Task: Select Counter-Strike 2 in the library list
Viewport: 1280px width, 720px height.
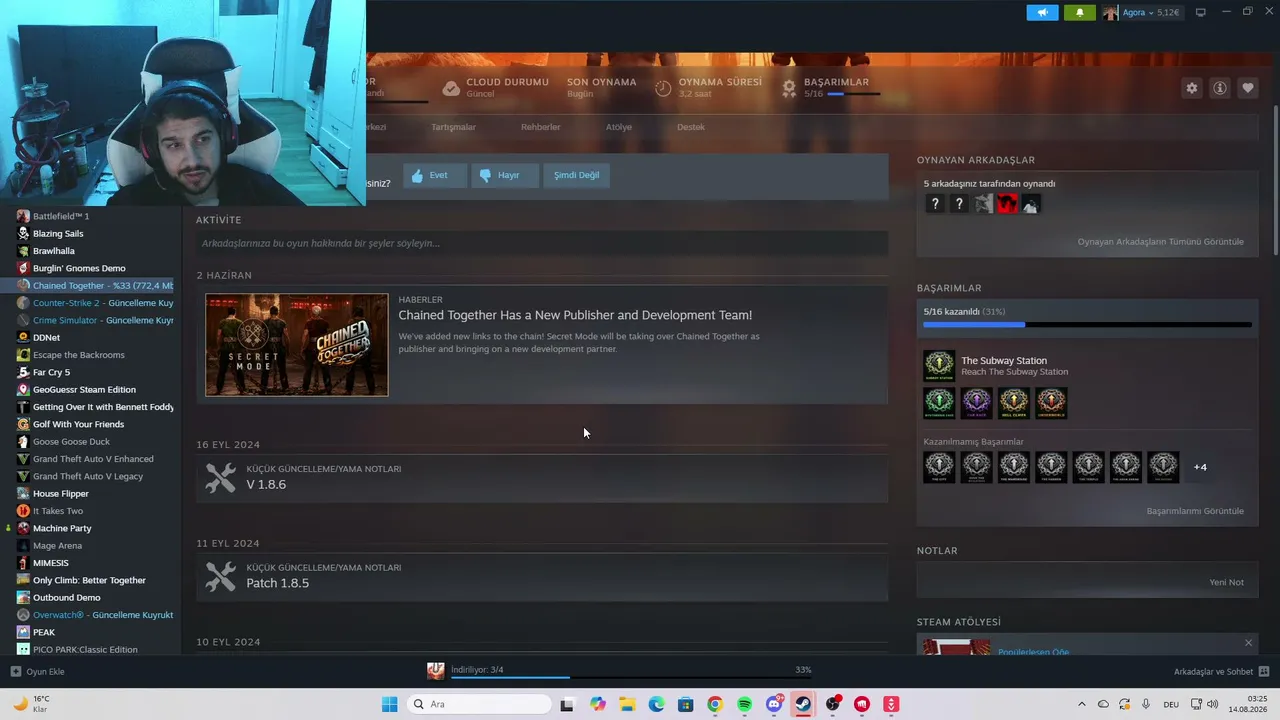Action: (90, 303)
